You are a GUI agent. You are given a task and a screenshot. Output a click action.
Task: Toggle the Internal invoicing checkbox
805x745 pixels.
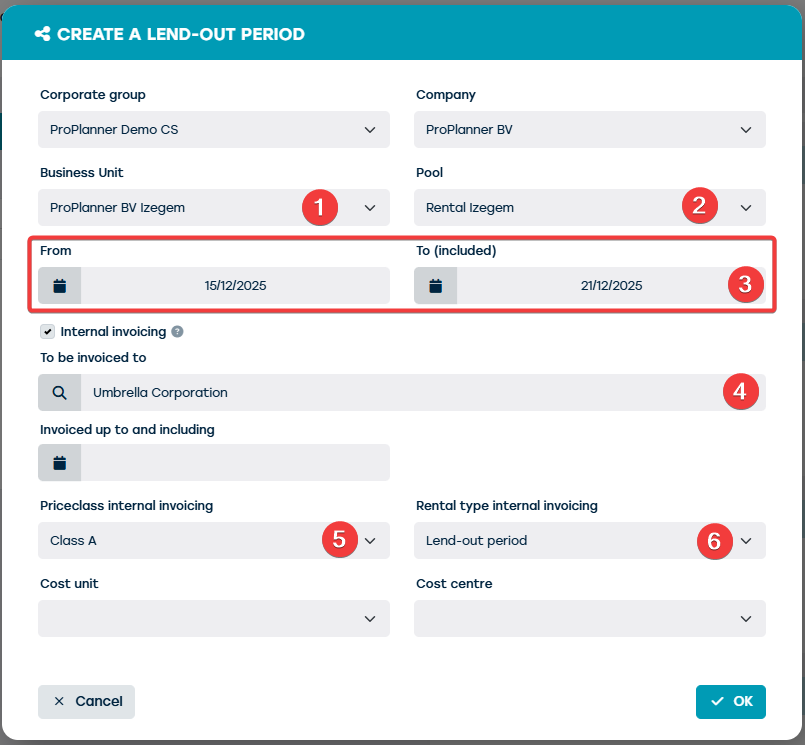click(x=47, y=332)
